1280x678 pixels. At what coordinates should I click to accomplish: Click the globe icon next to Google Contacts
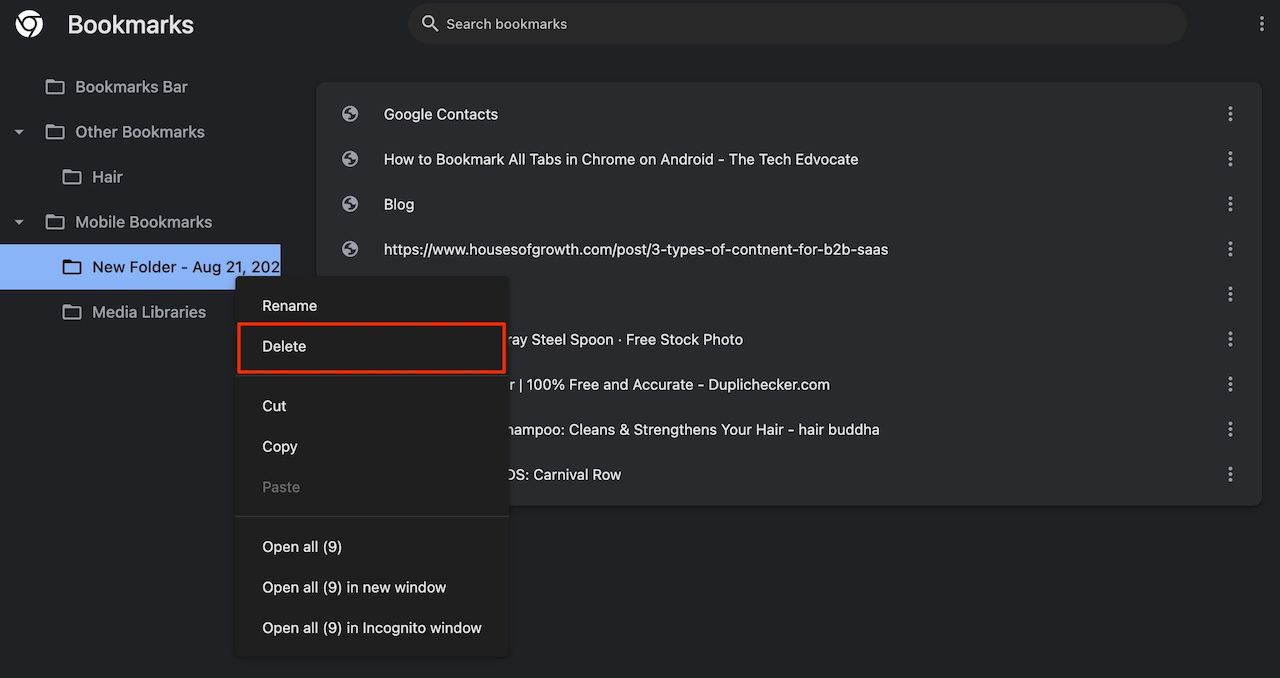349,113
